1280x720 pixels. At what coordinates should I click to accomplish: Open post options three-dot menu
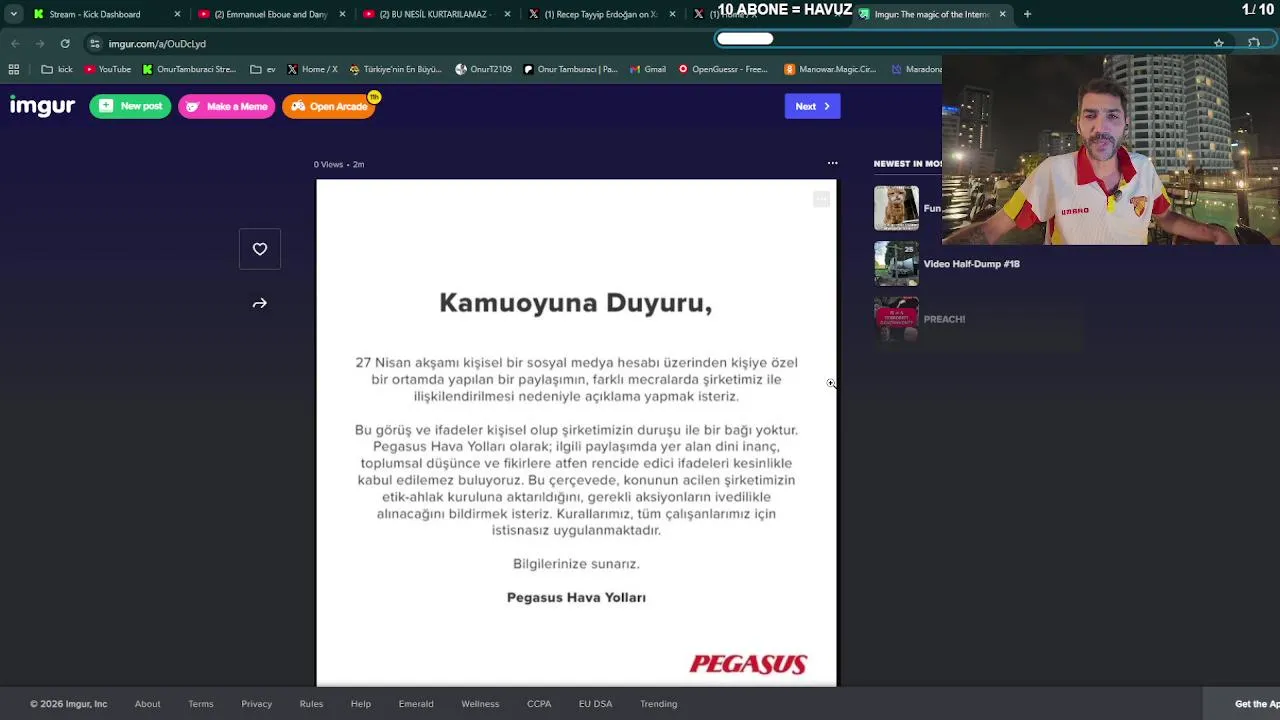[x=832, y=163]
